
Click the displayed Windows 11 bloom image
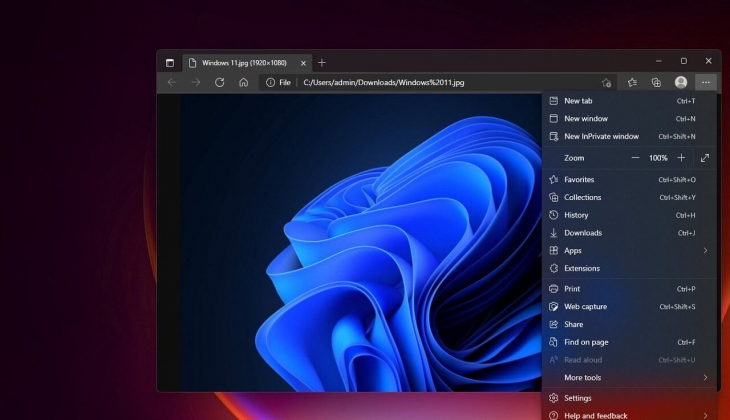point(361,242)
